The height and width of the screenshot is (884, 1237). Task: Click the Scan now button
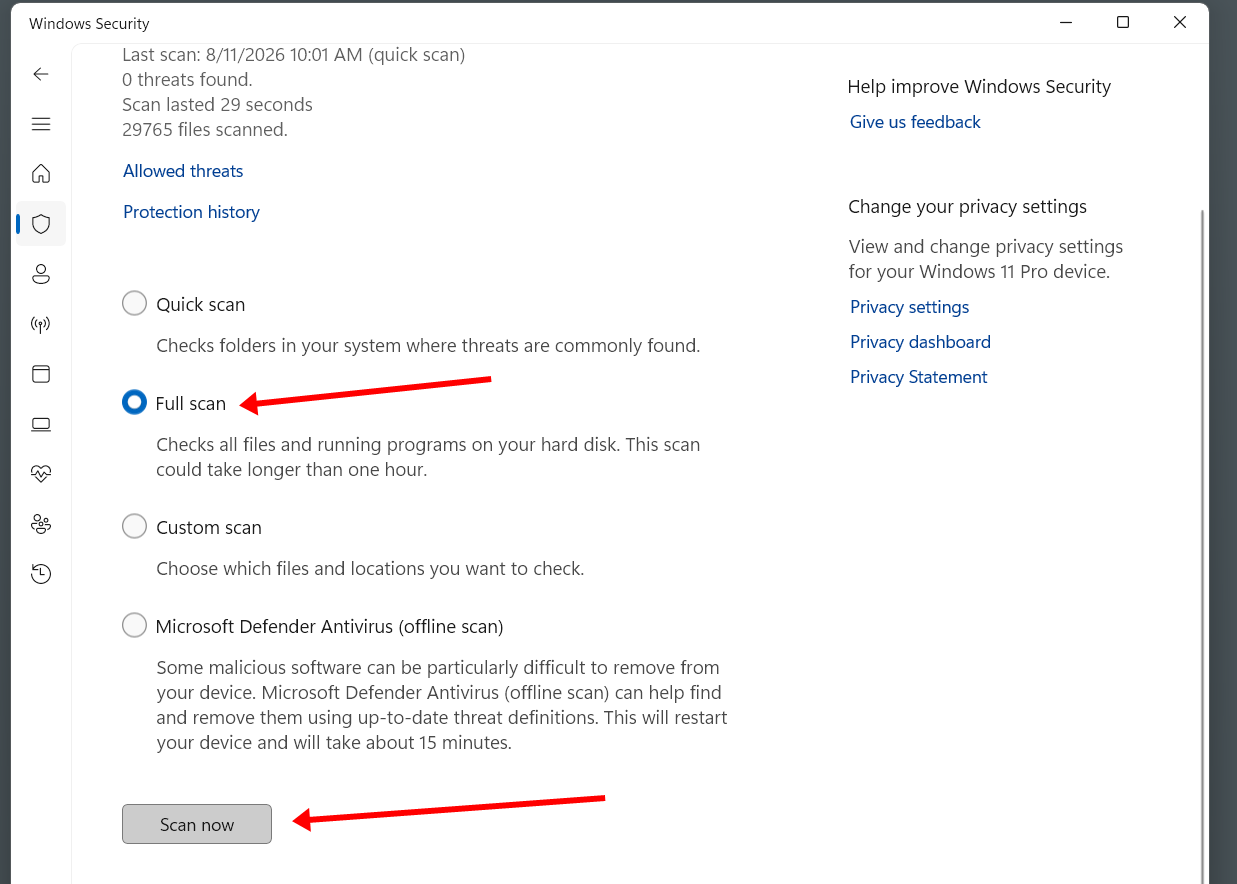click(197, 824)
